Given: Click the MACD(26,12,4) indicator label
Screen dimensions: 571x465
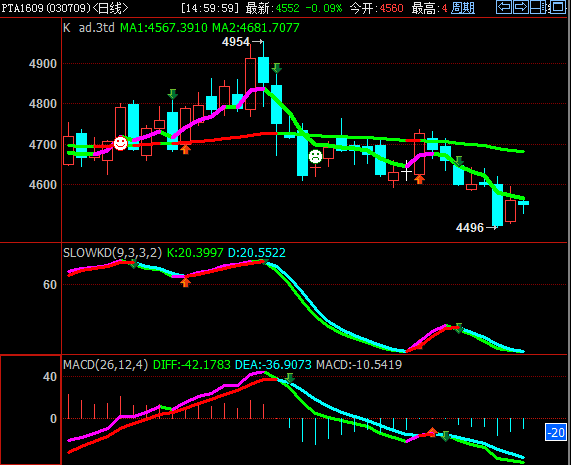Looking at the screenshot, I should tap(106, 364).
